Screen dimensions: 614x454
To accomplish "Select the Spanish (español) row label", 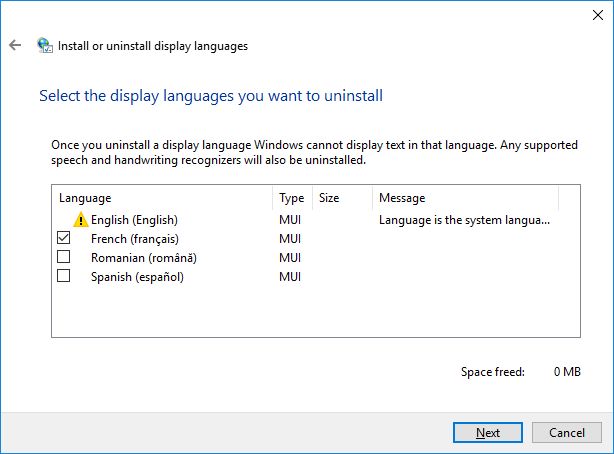I will [x=137, y=277].
